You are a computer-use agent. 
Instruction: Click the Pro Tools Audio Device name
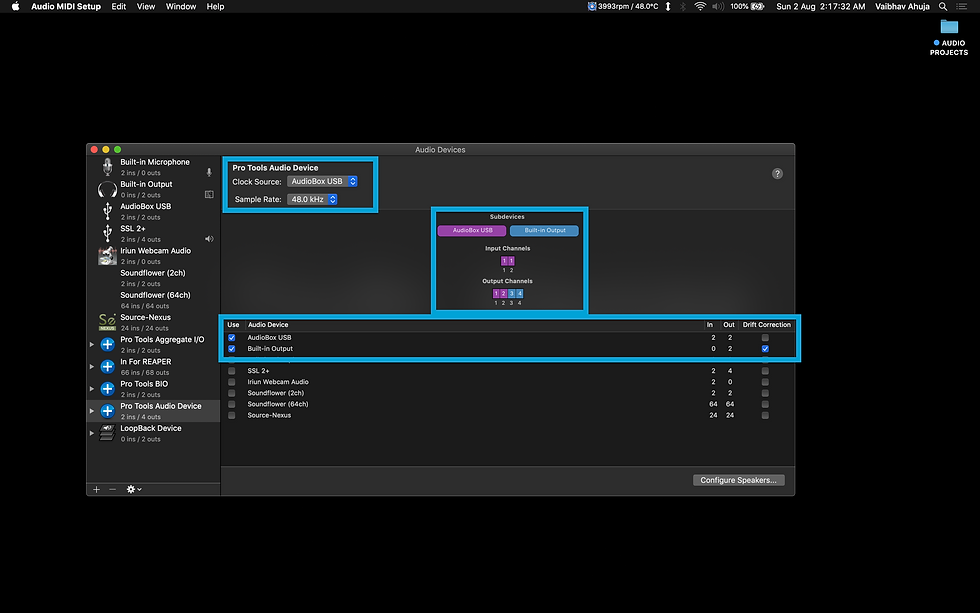click(x=161, y=406)
